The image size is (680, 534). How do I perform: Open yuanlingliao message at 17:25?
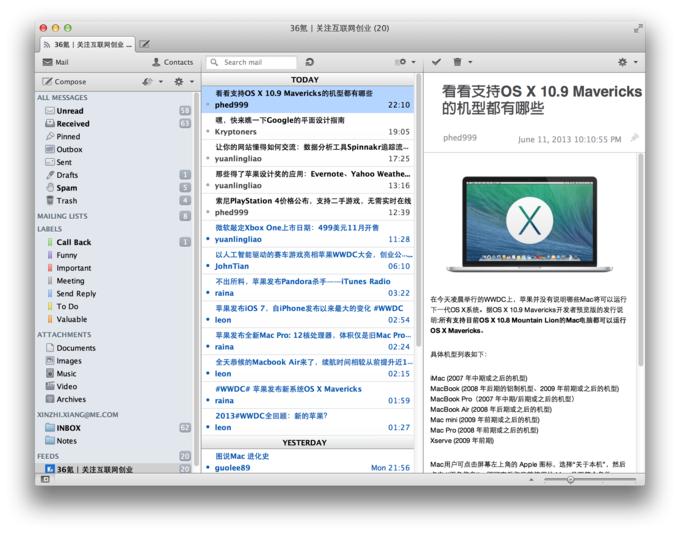[x=308, y=153]
